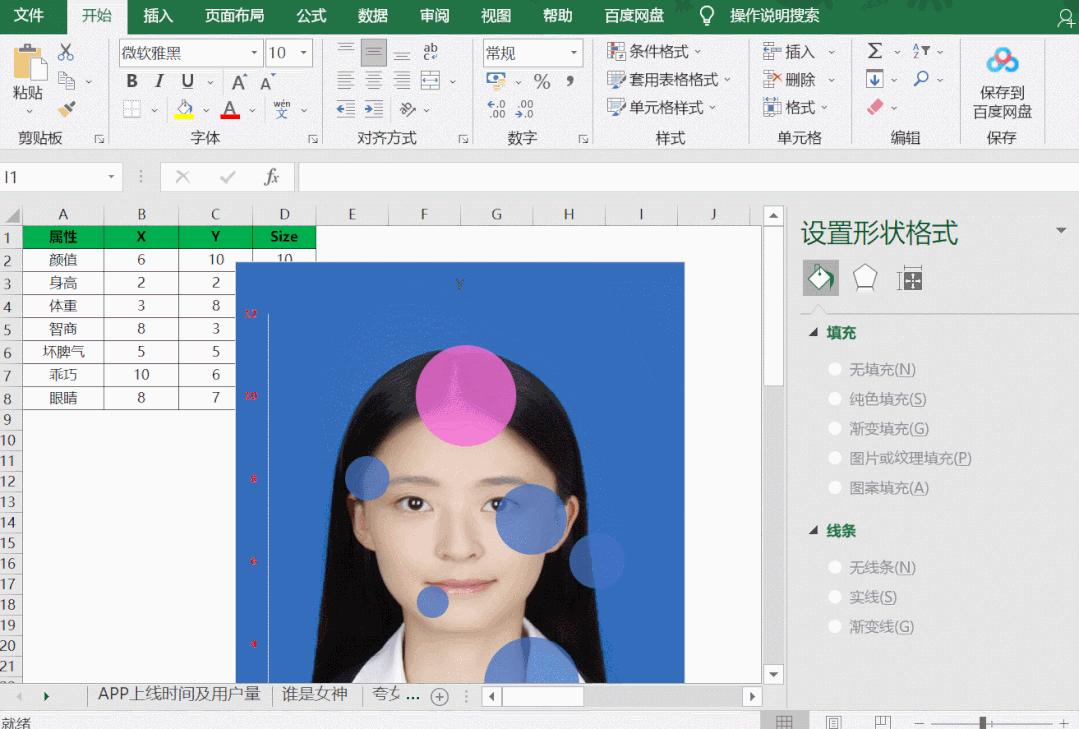1079x729 pixels.
Task: Toggle bold formatting
Action: [130, 80]
